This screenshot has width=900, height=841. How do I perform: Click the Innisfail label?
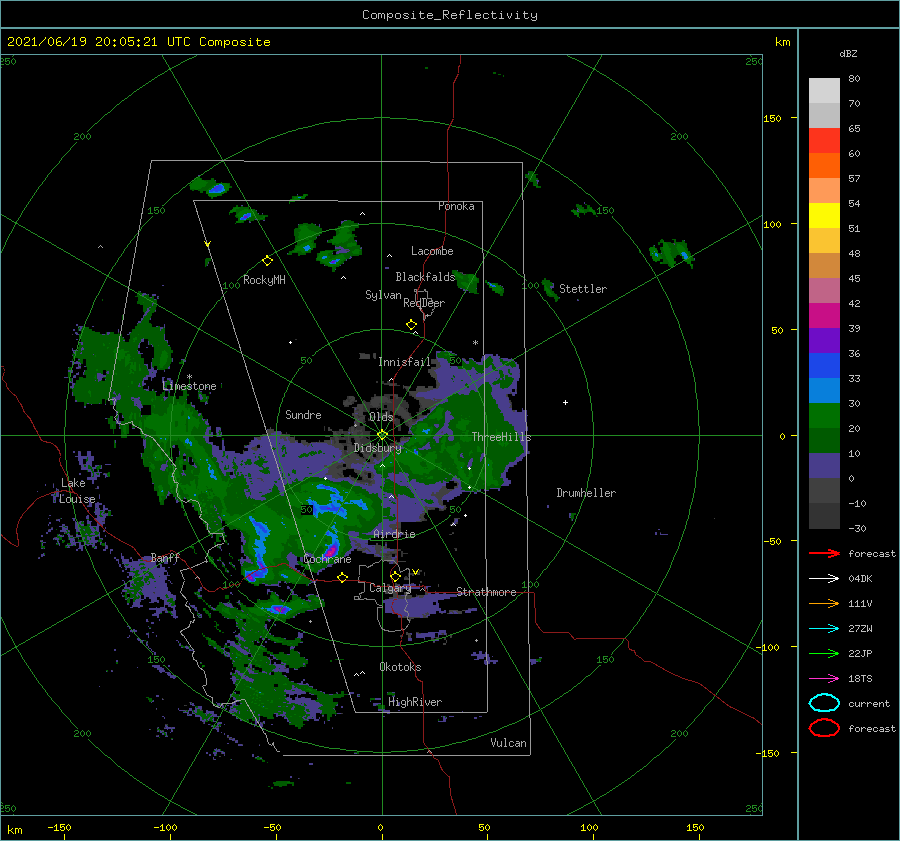coord(404,362)
